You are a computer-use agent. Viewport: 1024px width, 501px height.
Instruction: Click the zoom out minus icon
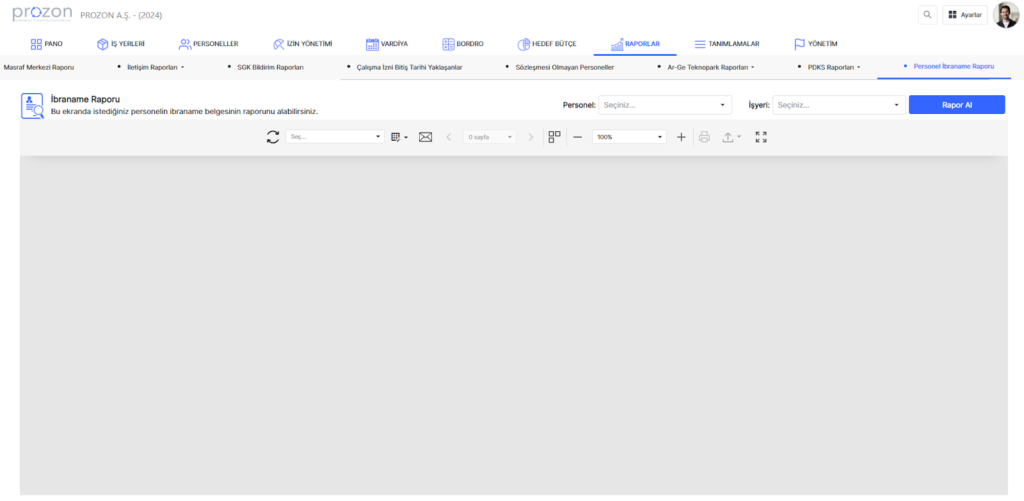(x=577, y=137)
